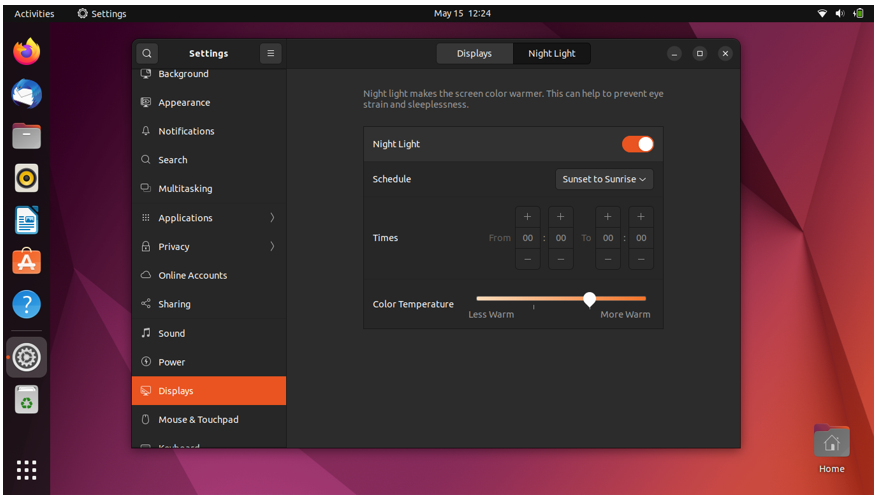This screenshot has height=496, width=876.
Task: Switch to the Displays tab
Action: click(474, 54)
